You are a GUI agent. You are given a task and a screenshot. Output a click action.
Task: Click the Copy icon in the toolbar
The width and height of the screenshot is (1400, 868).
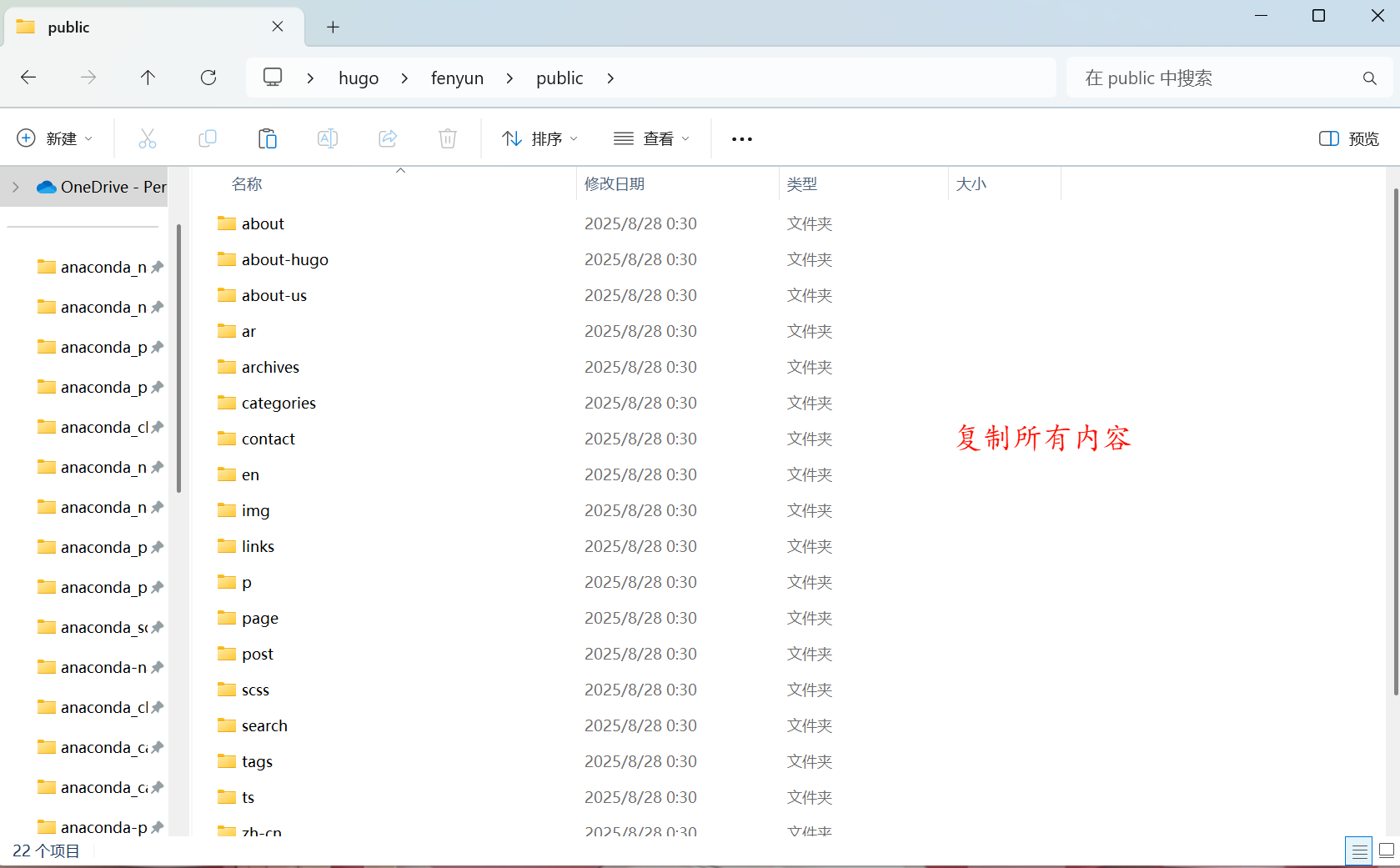208,138
